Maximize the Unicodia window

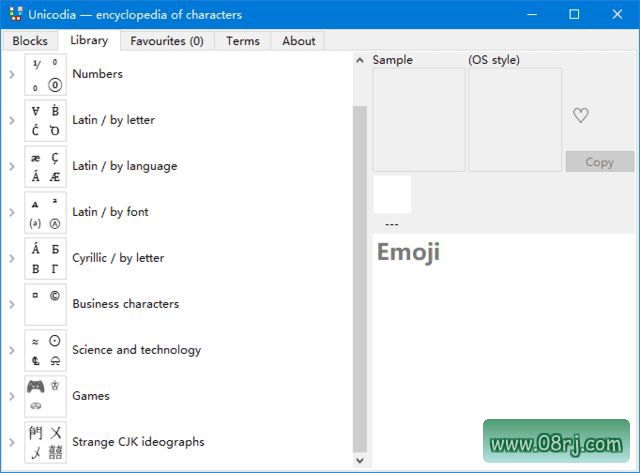[574, 14]
